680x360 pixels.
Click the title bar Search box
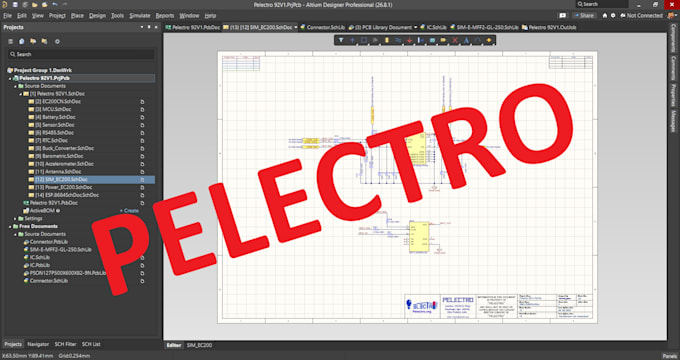click(x=602, y=4)
